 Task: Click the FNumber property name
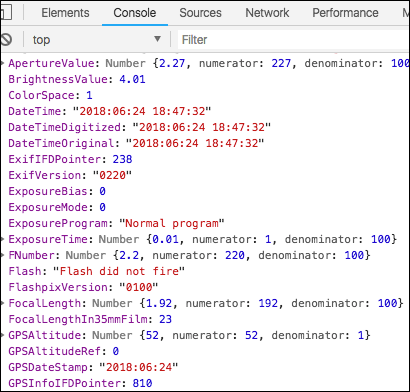click(32, 255)
